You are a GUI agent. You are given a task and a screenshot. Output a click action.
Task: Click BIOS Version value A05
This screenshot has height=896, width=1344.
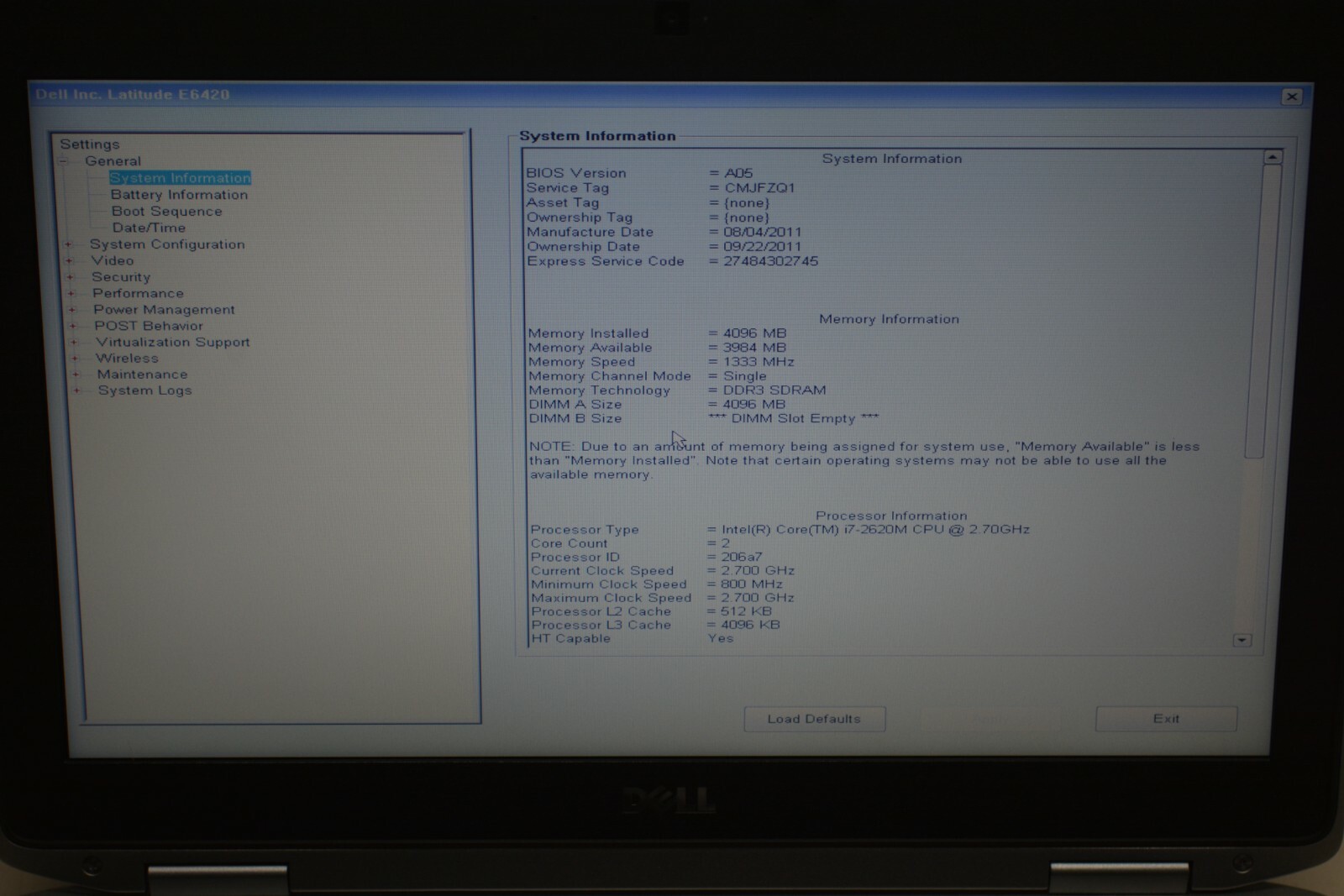(738, 173)
